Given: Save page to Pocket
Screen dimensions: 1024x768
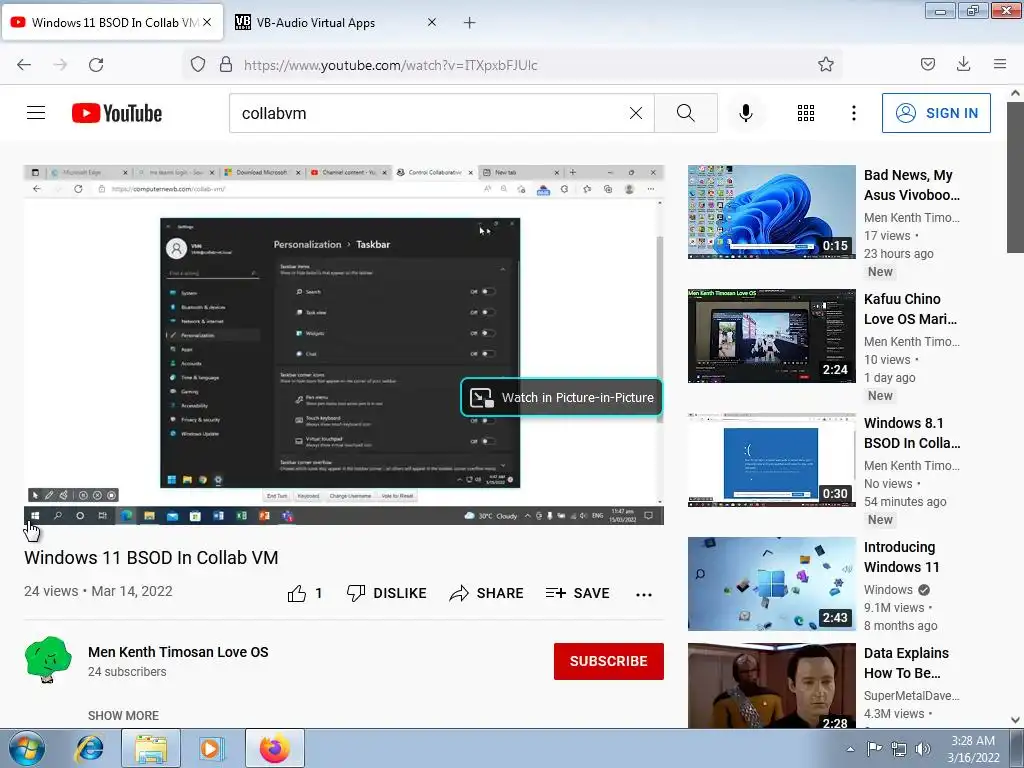Looking at the screenshot, I should 927,64.
